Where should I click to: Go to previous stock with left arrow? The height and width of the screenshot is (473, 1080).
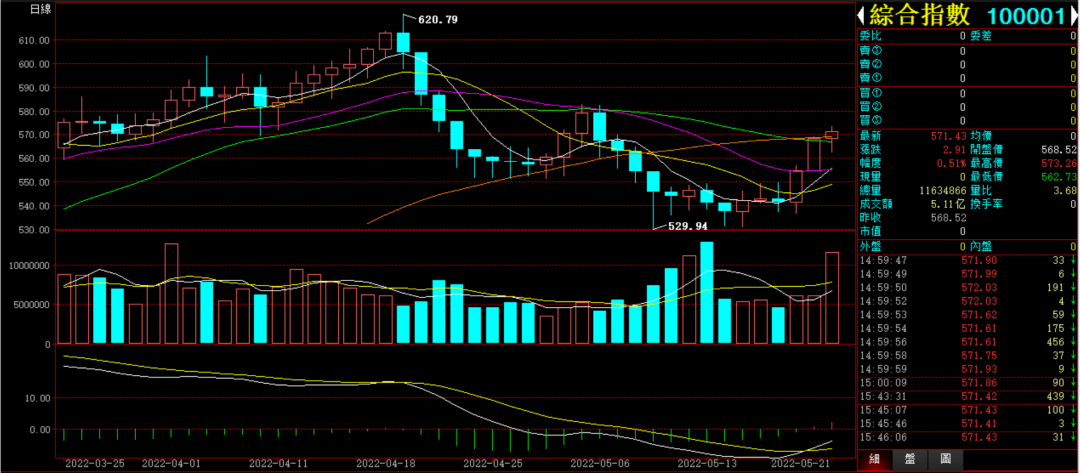coord(860,15)
